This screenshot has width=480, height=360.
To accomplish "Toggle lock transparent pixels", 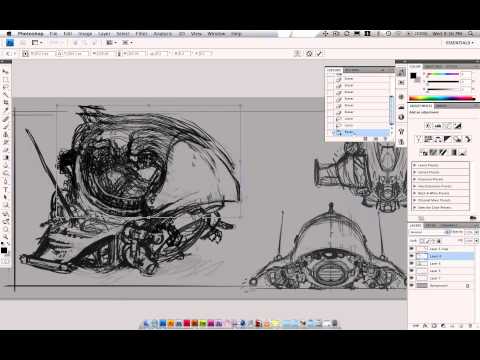I will [x=422, y=241].
